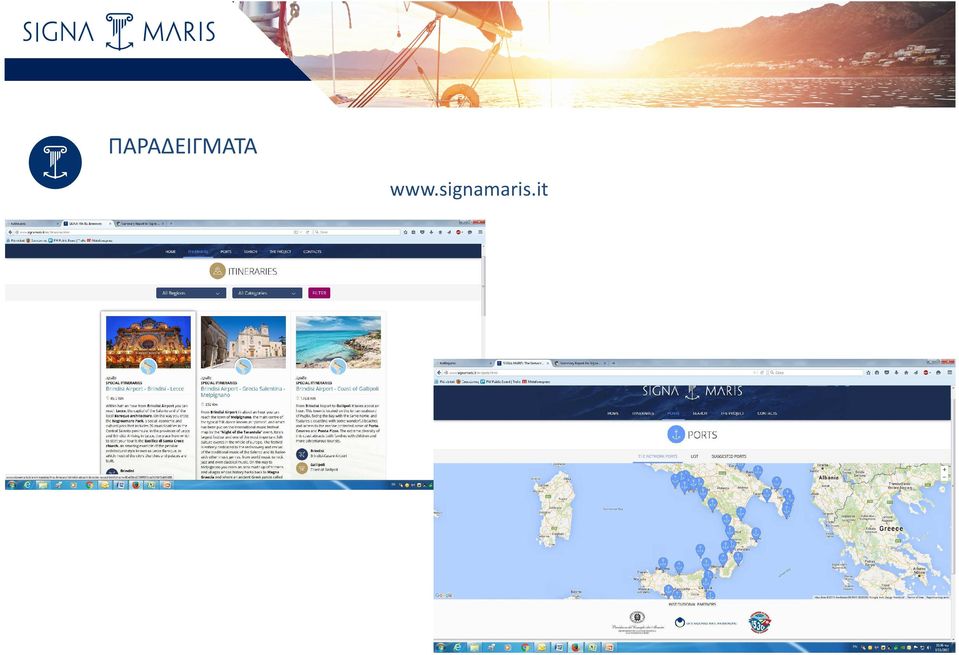Click the search box in the Ports browser window
Viewport: 959px width, 655px height.
click(815, 372)
